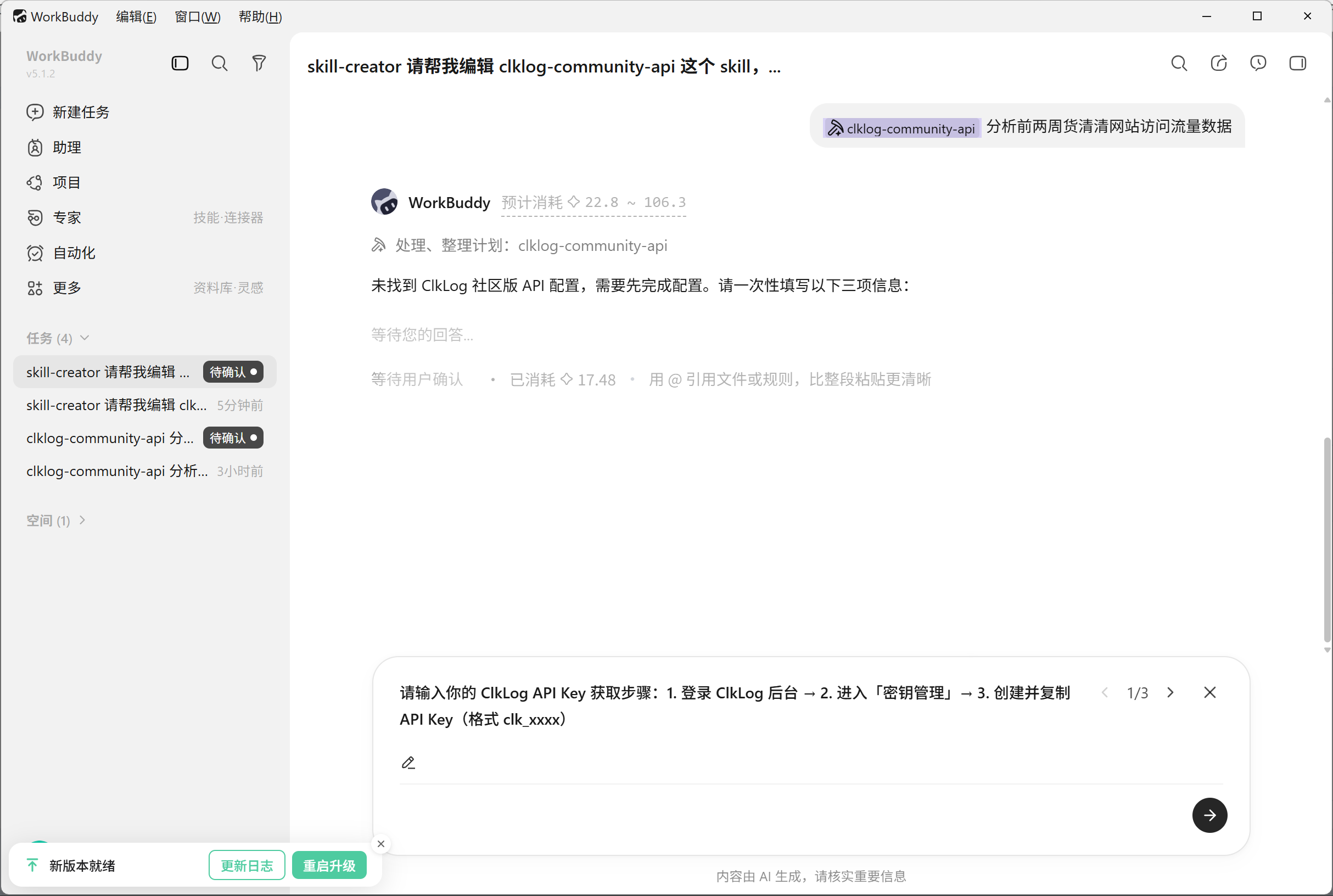This screenshot has height=896, width=1333.
Task: Open 更多 more item
Action: click(x=144, y=288)
